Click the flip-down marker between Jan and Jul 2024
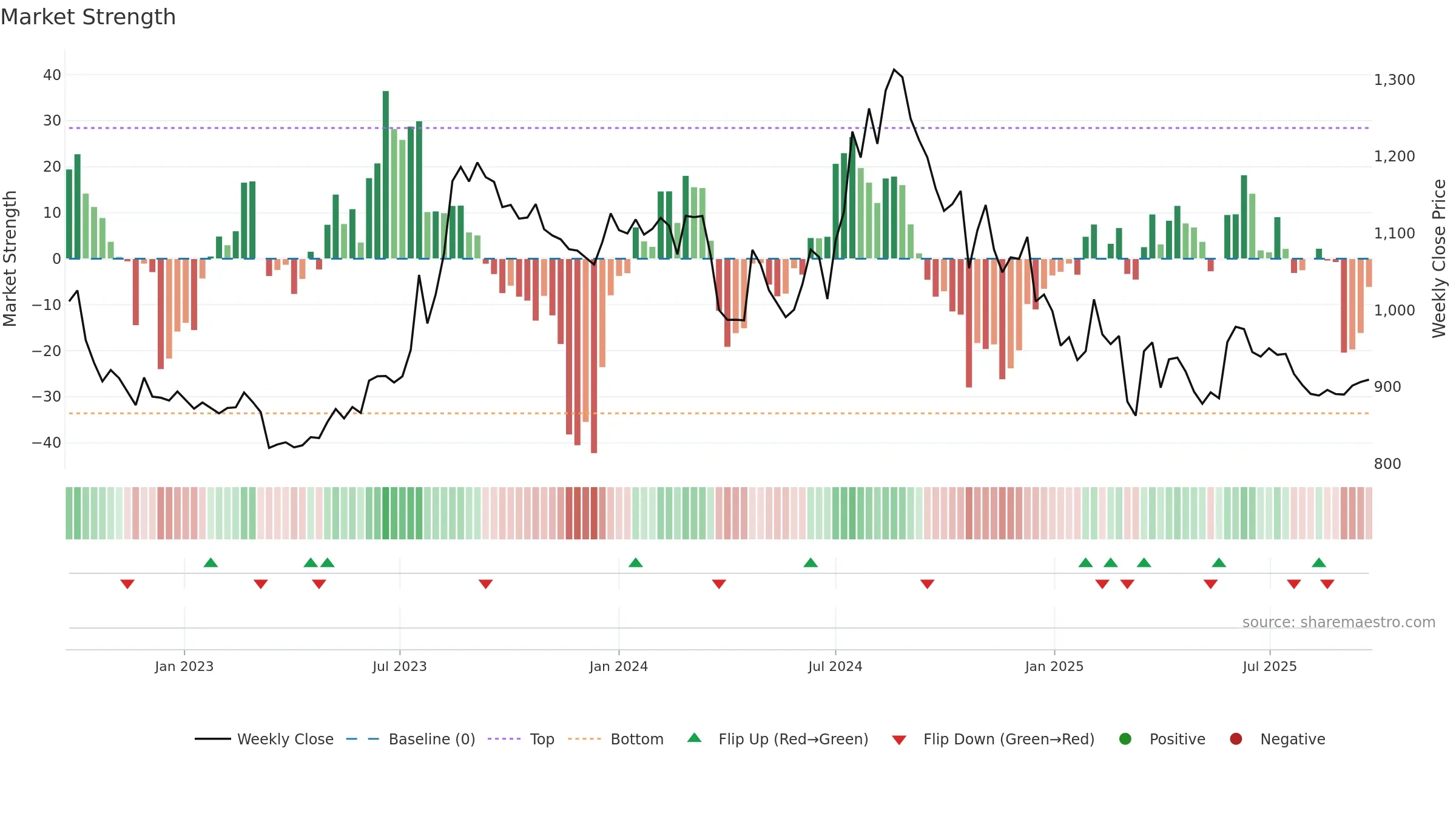This screenshot has width=1456, height=819. tap(719, 584)
